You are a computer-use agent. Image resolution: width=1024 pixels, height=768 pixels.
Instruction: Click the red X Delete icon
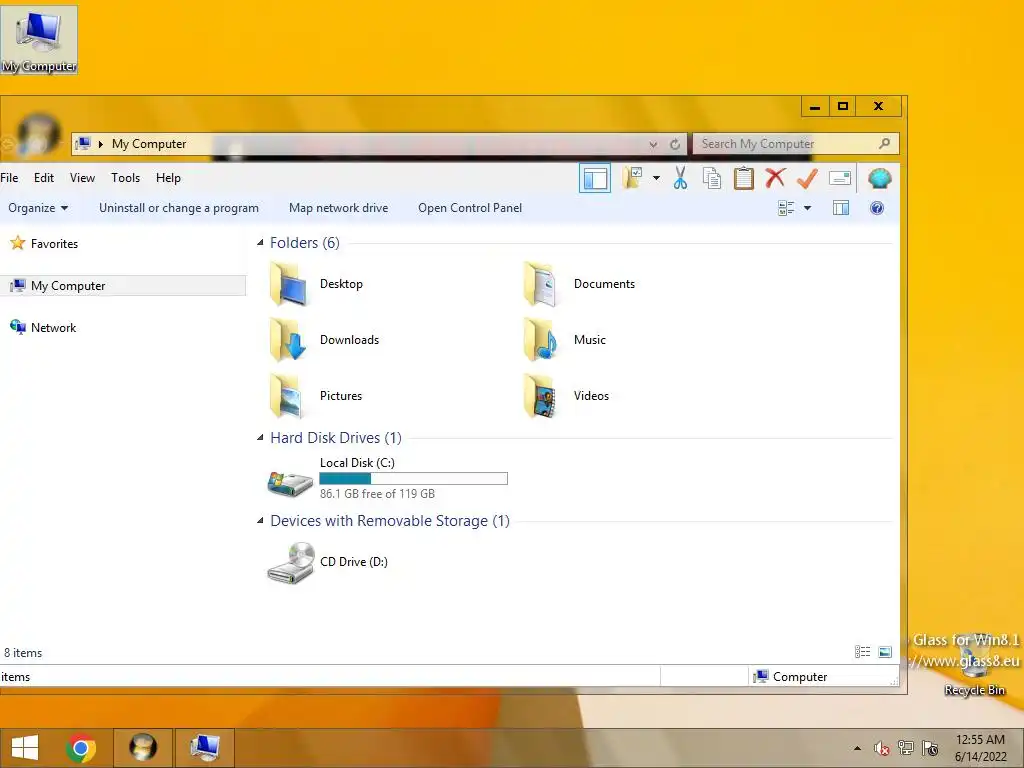pyautogui.click(x=775, y=178)
